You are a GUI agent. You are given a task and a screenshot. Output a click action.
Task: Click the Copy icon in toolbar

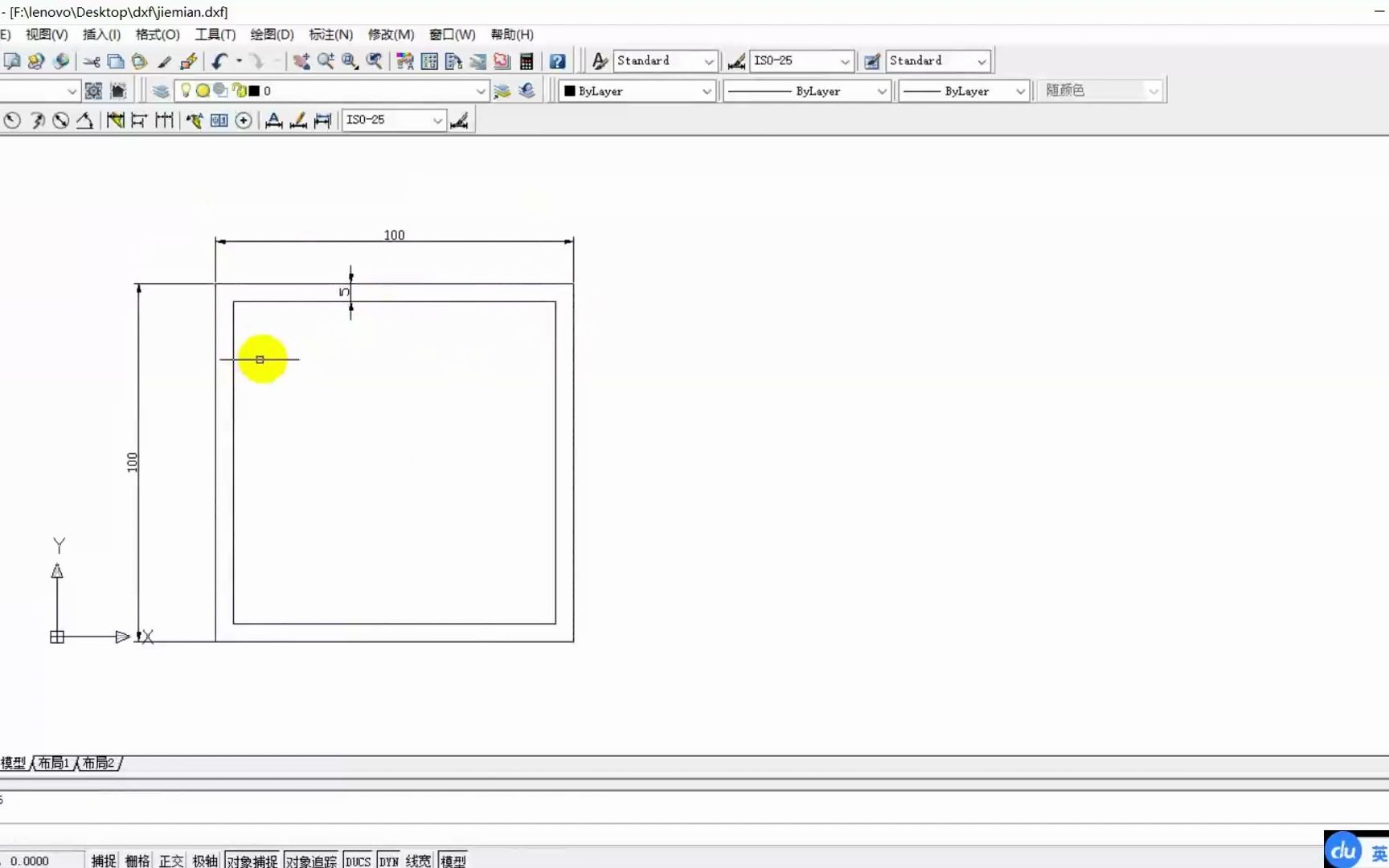pos(116,61)
